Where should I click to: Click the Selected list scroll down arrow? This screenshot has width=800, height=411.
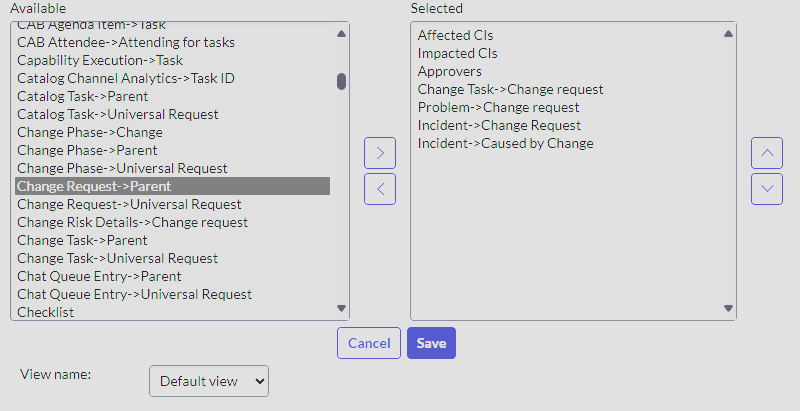(x=728, y=308)
